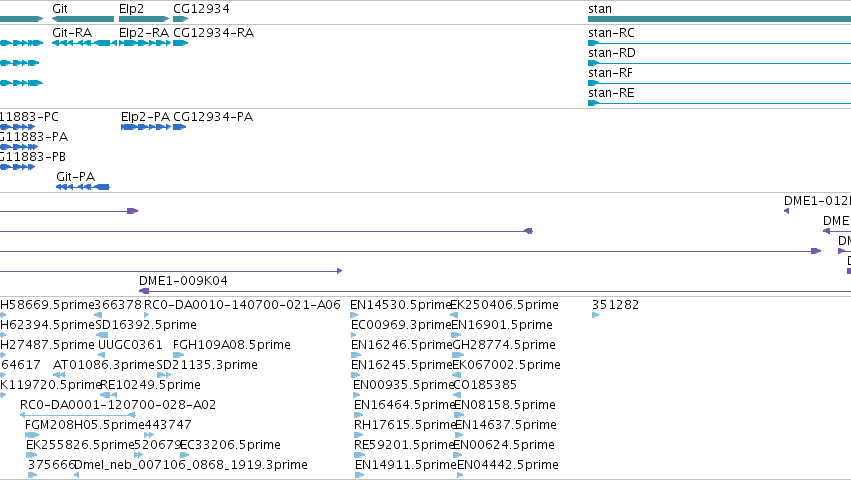Image resolution: width=851 pixels, height=480 pixels.
Task: Click the EN14530.5prime EST arrow
Action: 354,315
